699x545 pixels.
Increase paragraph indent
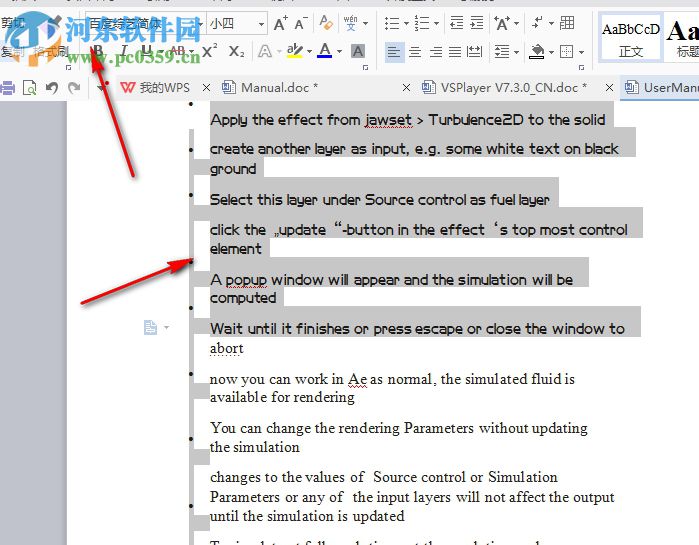[477, 23]
